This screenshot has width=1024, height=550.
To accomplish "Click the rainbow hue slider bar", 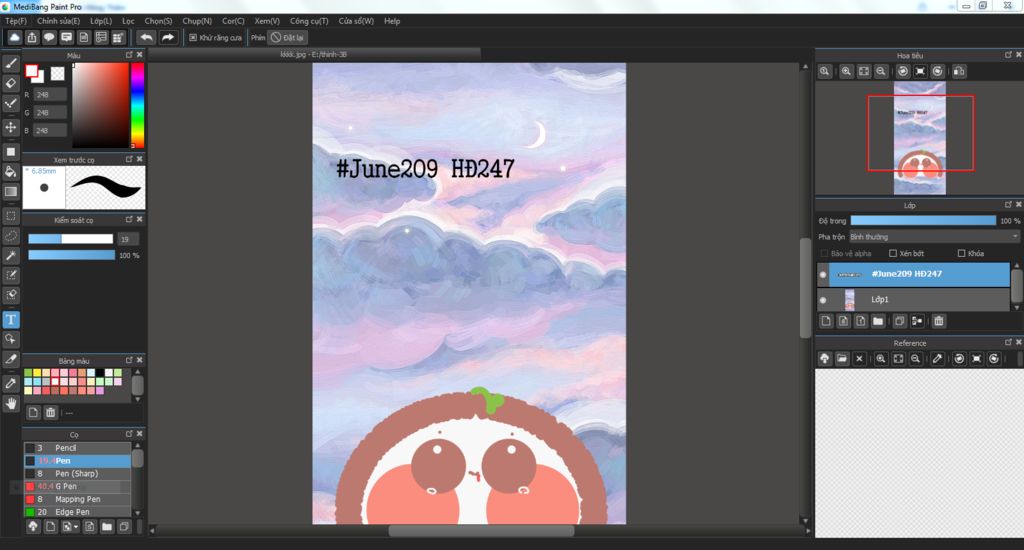I will click(x=137, y=105).
